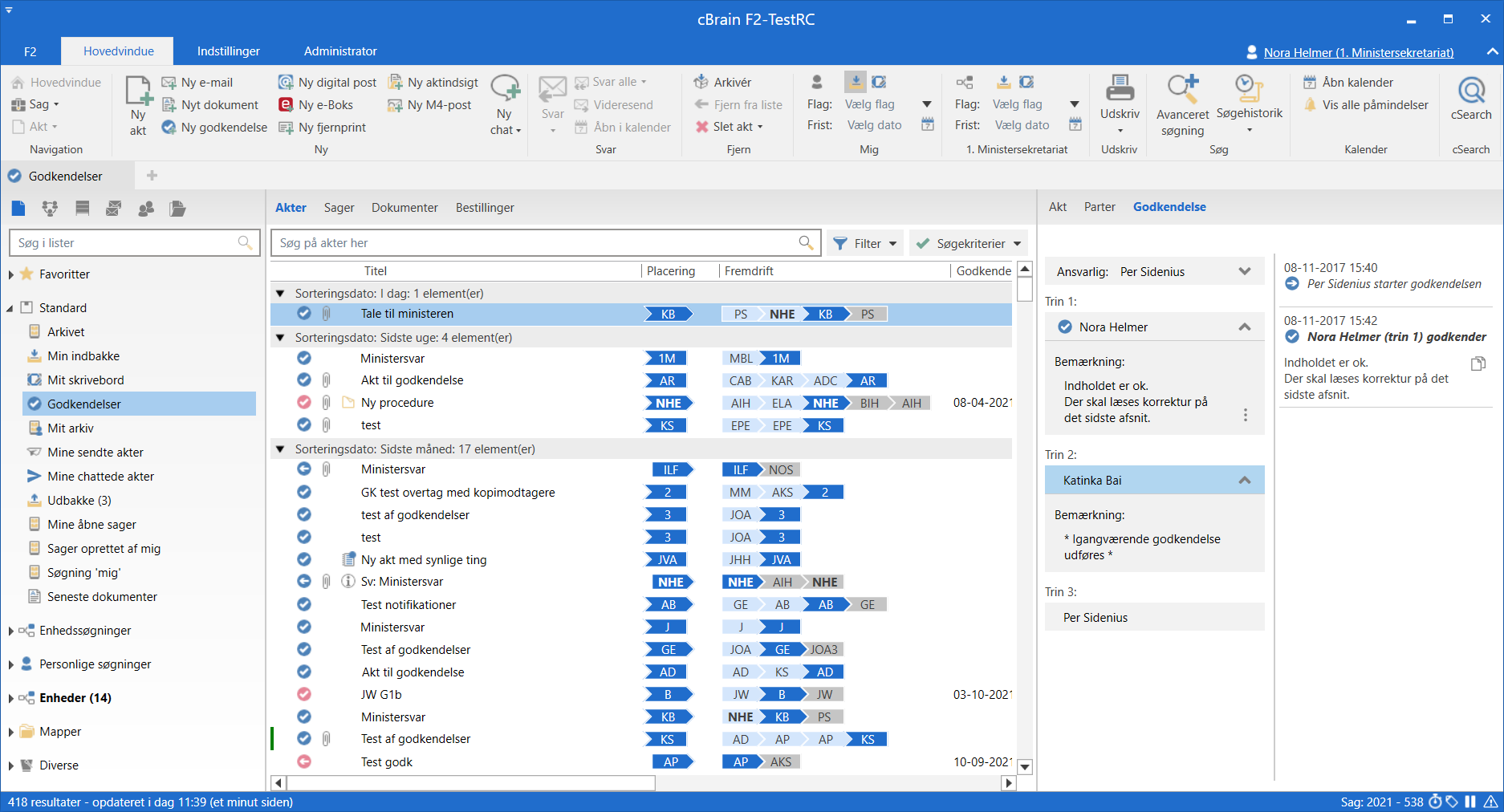
Task: Copy the remark text in history
Action: pos(1478,363)
